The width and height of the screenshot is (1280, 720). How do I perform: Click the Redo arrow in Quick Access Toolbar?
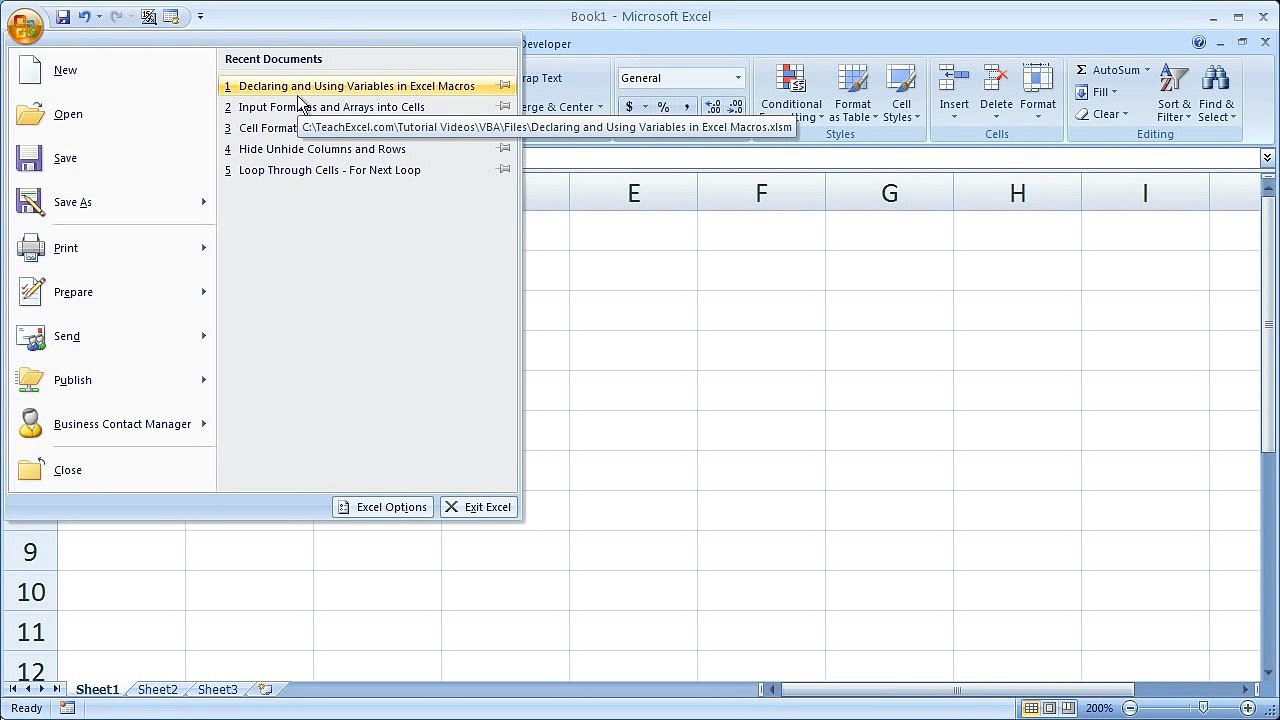click(x=116, y=16)
